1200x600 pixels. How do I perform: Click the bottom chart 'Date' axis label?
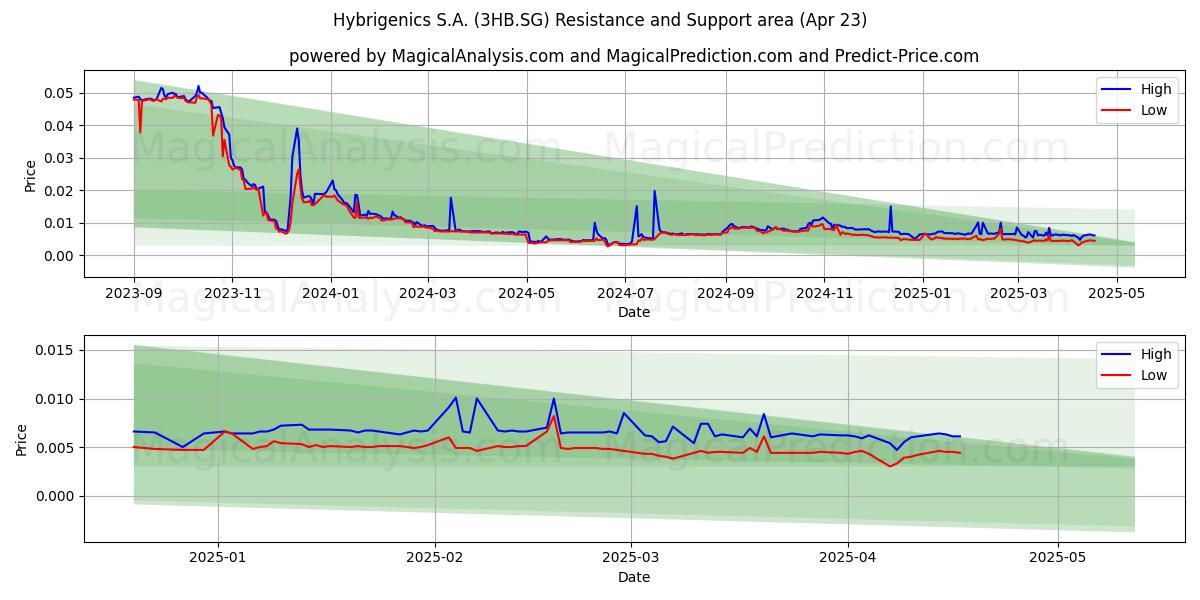point(634,577)
